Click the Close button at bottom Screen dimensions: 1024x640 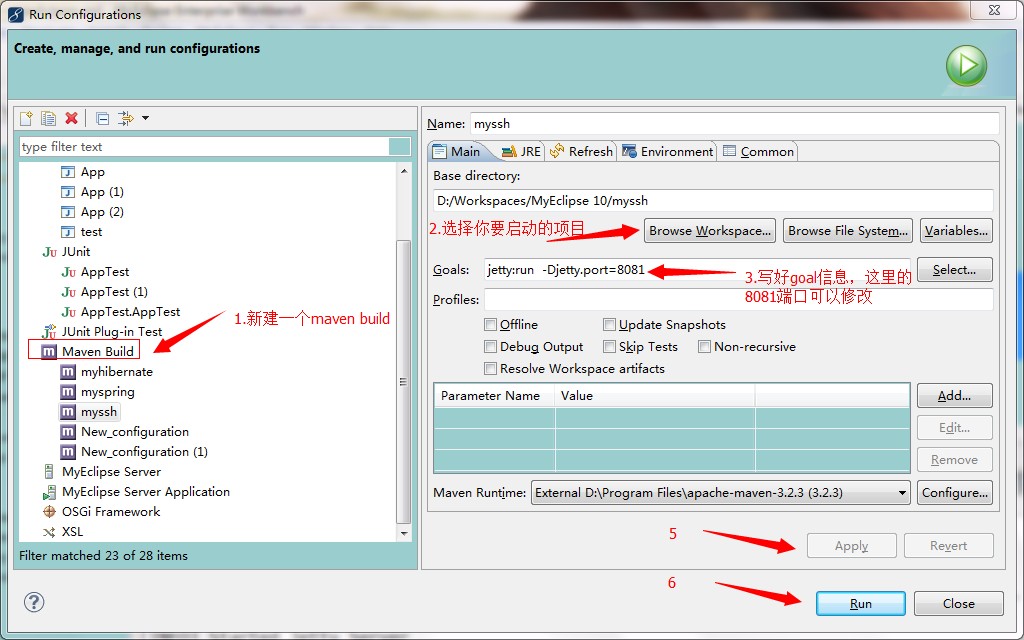click(959, 604)
